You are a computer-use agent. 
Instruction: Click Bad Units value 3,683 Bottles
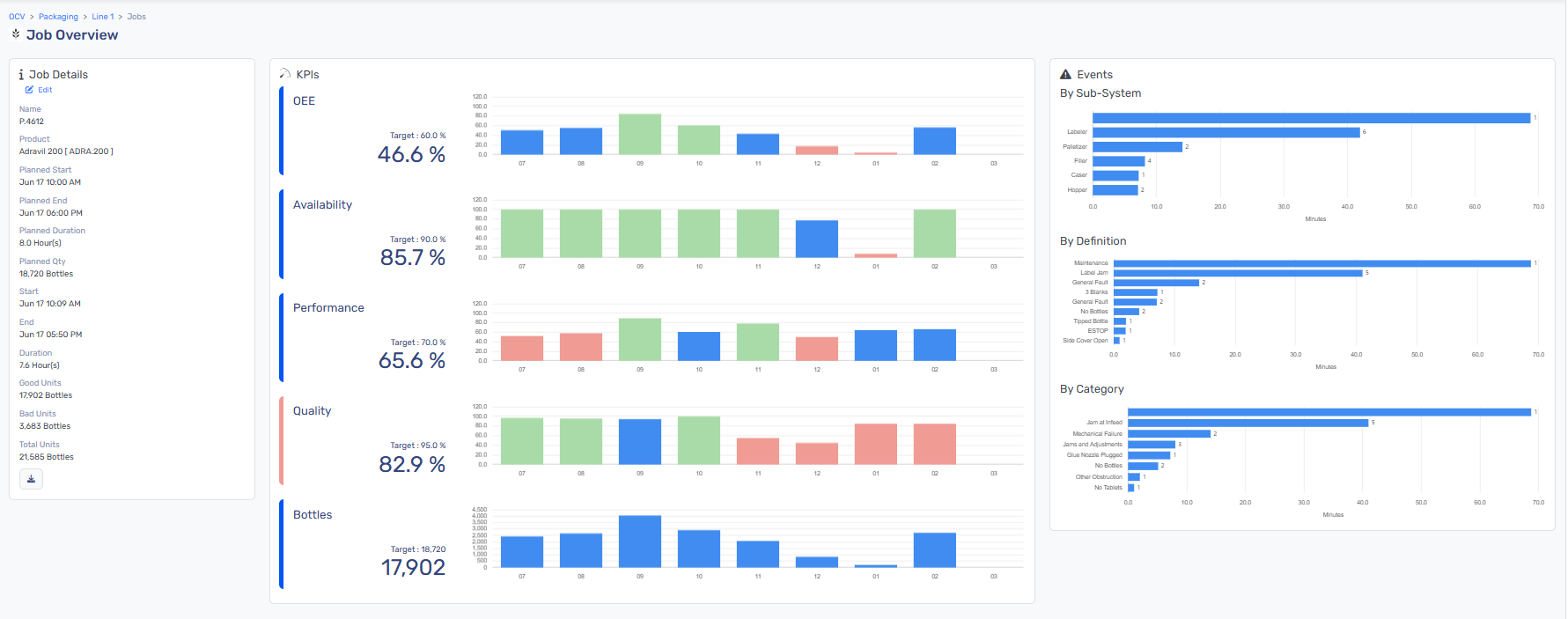point(45,426)
